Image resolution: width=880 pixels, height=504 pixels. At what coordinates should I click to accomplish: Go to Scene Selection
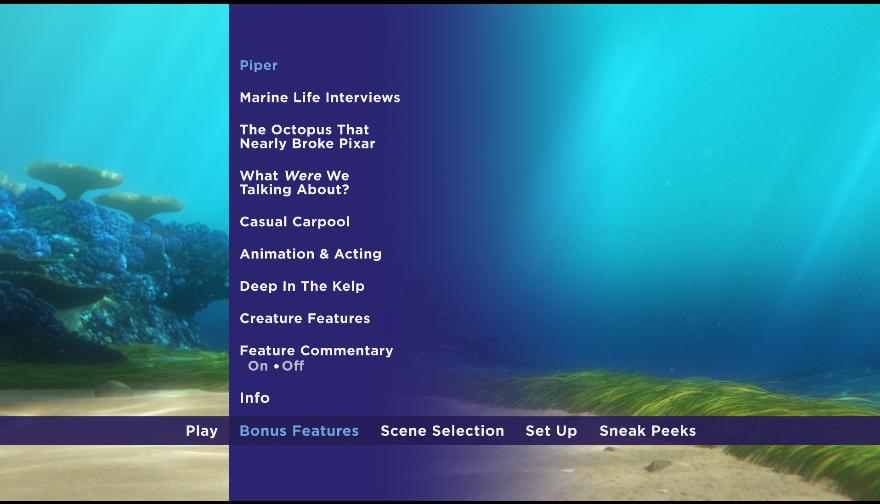coord(442,431)
